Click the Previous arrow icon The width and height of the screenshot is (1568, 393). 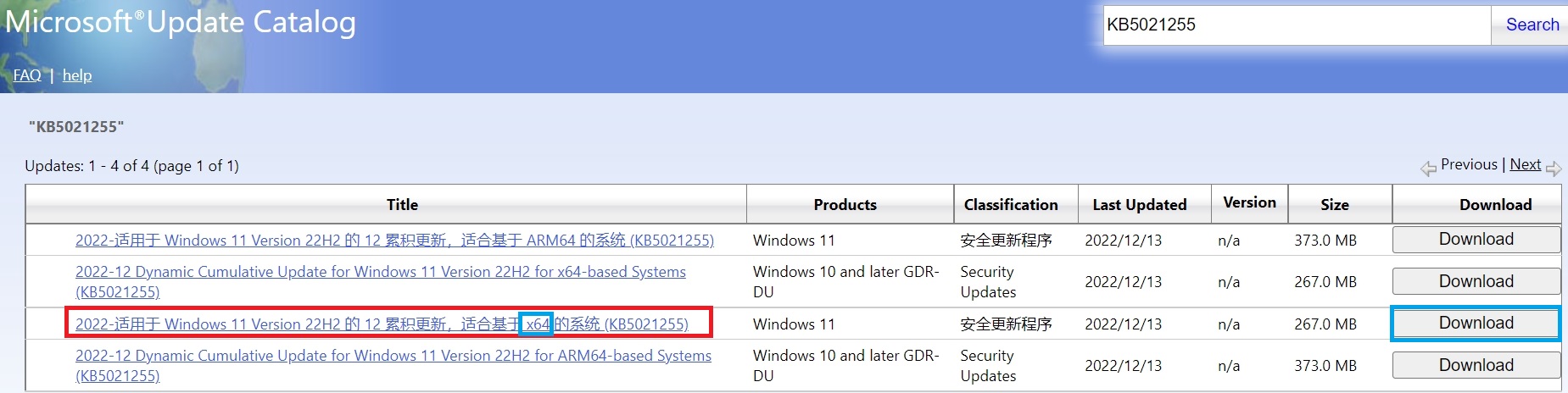tap(1429, 168)
